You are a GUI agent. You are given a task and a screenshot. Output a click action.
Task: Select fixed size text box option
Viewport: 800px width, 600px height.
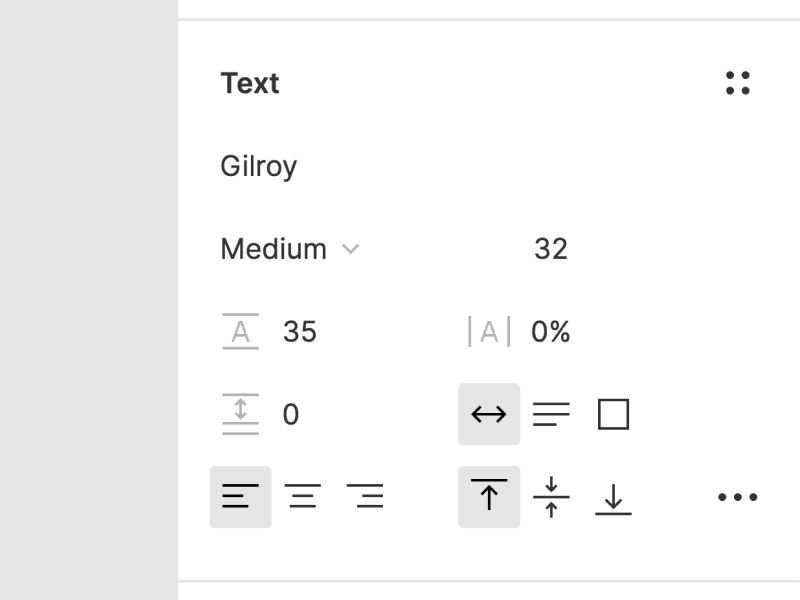[613, 413]
